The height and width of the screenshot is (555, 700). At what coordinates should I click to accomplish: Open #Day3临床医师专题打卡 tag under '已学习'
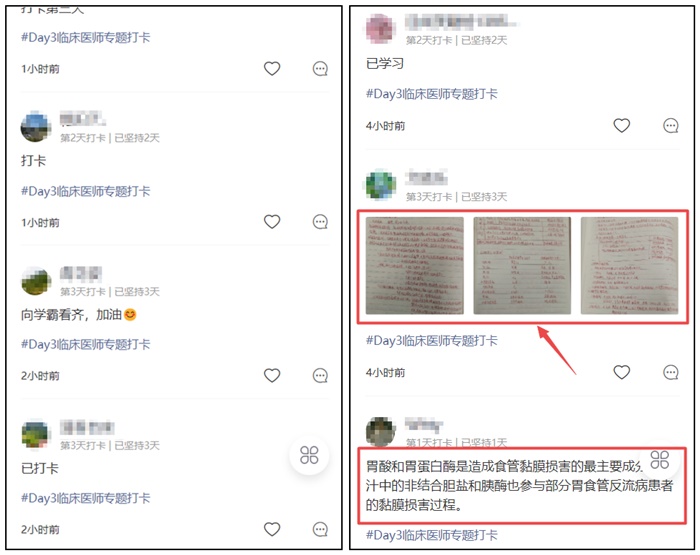click(431, 94)
